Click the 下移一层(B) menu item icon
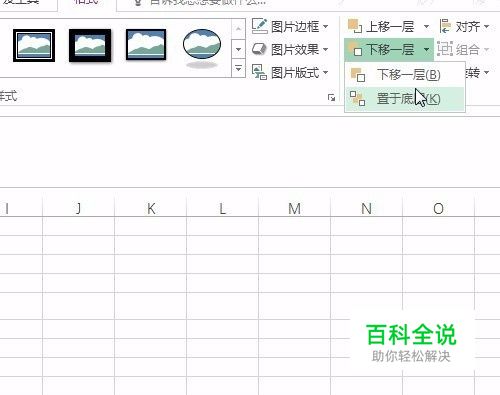This screenshot has width=500, height=395. click(x=358, y=75)
